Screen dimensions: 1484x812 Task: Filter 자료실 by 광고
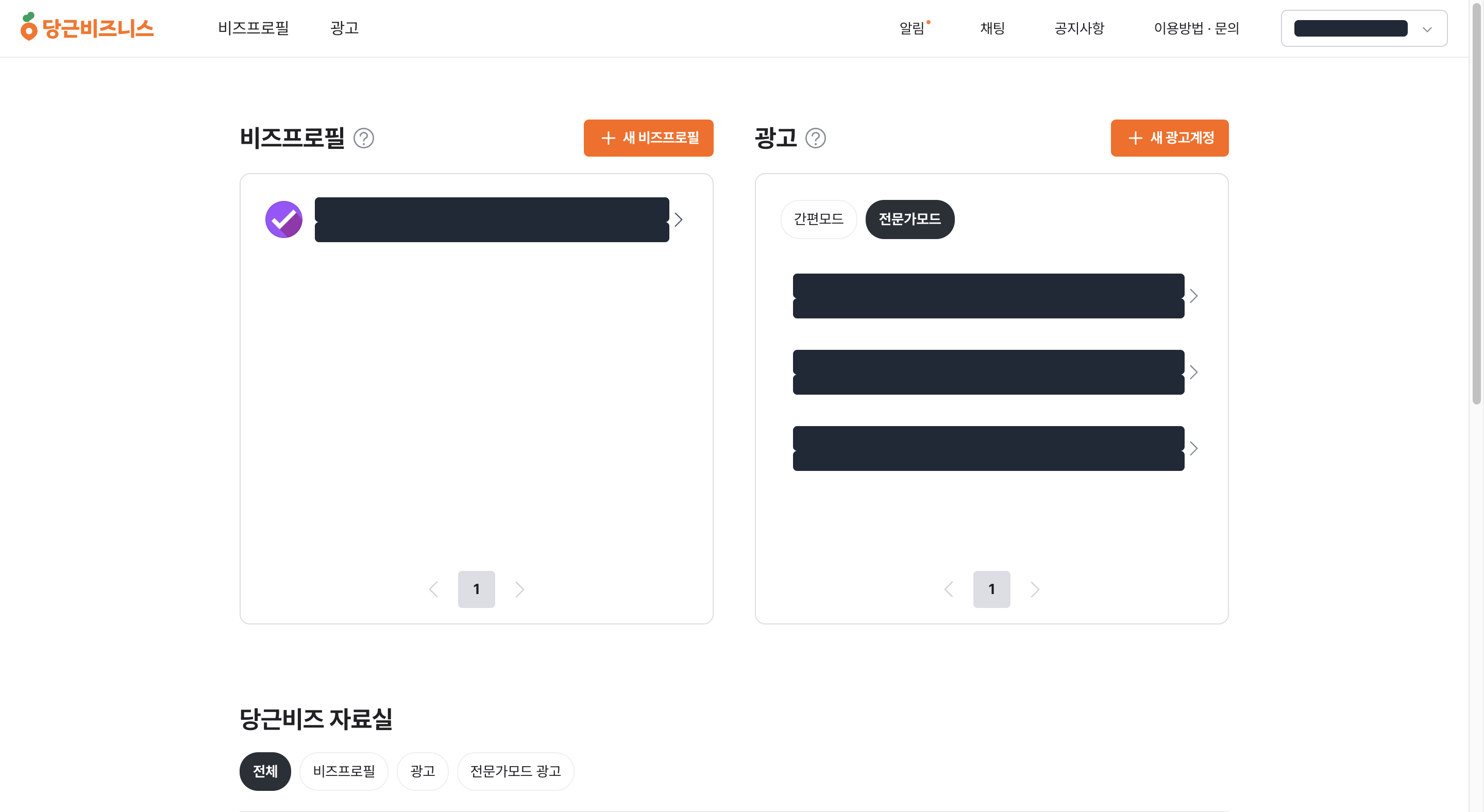click(423, 771)
